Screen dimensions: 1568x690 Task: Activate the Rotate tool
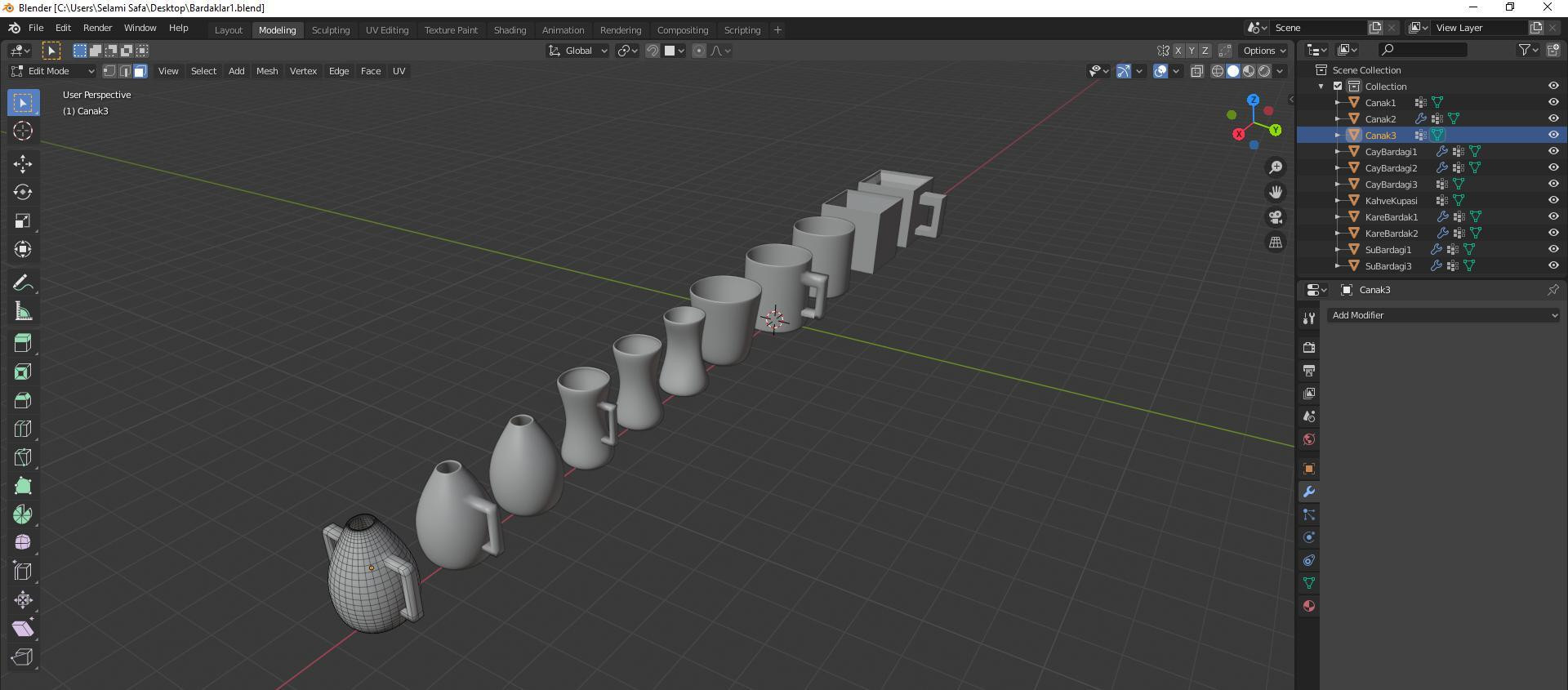23,193
